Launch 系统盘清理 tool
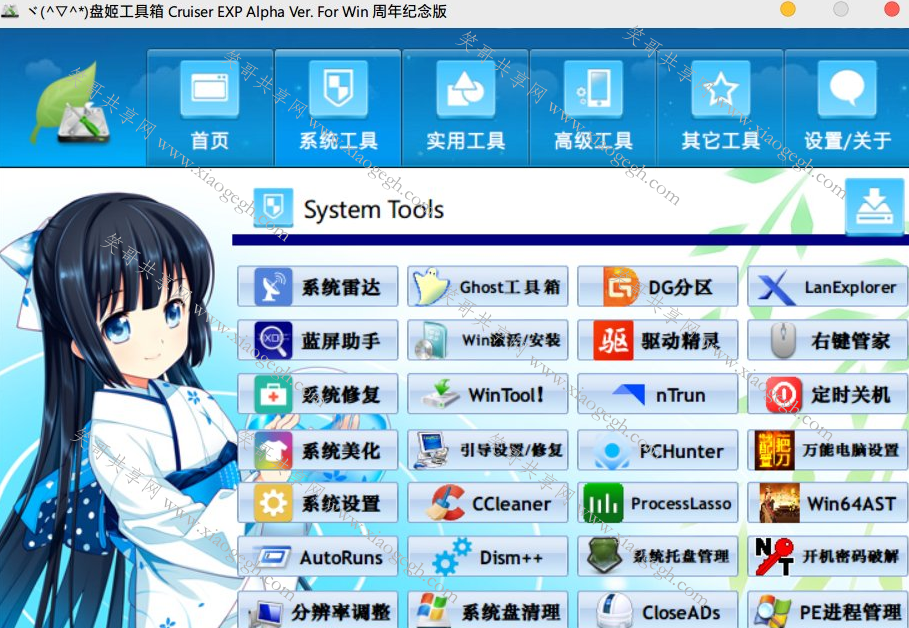Screen dimensions: 909x628 tap(488, 609)
